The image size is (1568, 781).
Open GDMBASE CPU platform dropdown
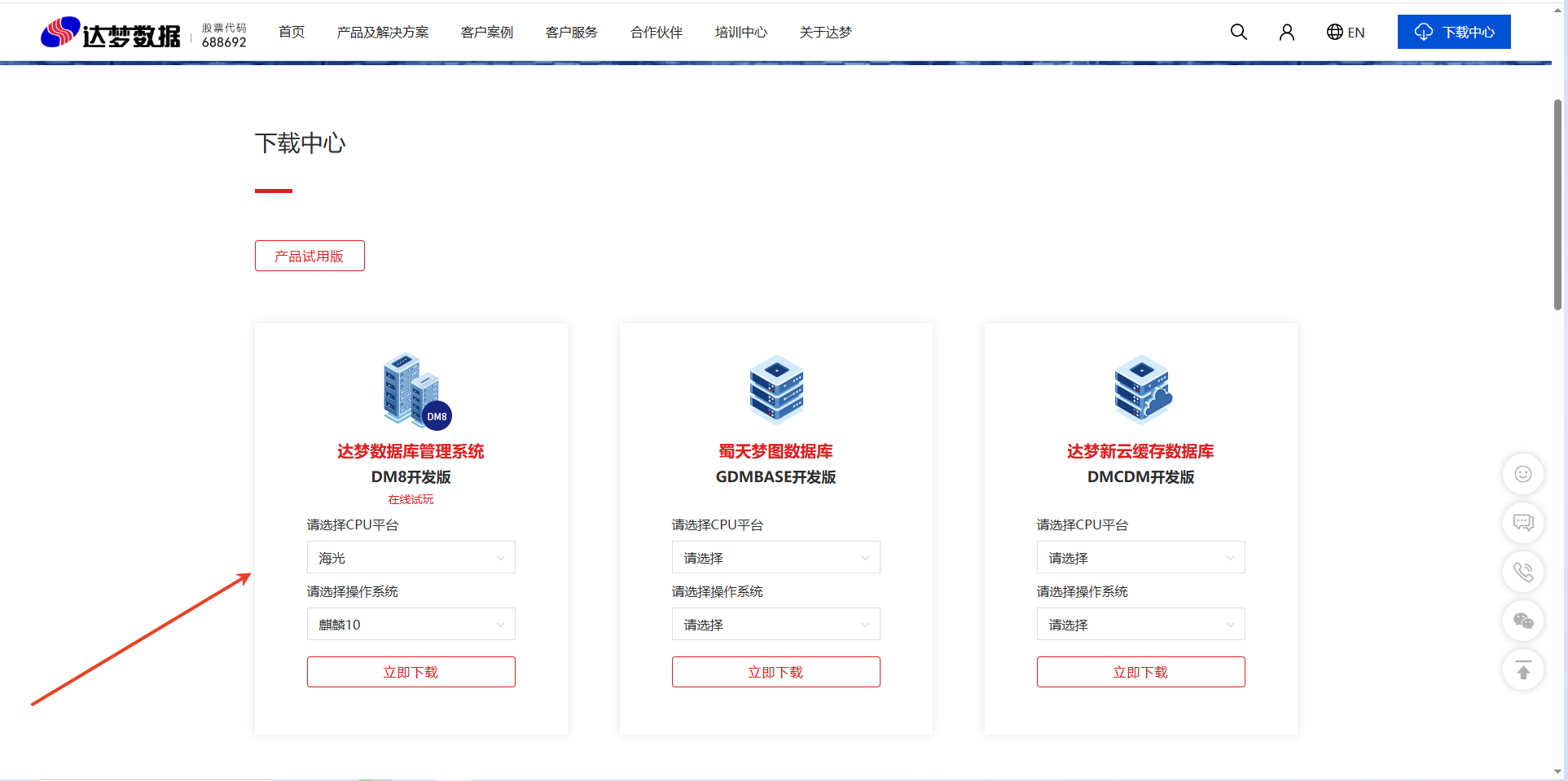click(x=775, y=558)
